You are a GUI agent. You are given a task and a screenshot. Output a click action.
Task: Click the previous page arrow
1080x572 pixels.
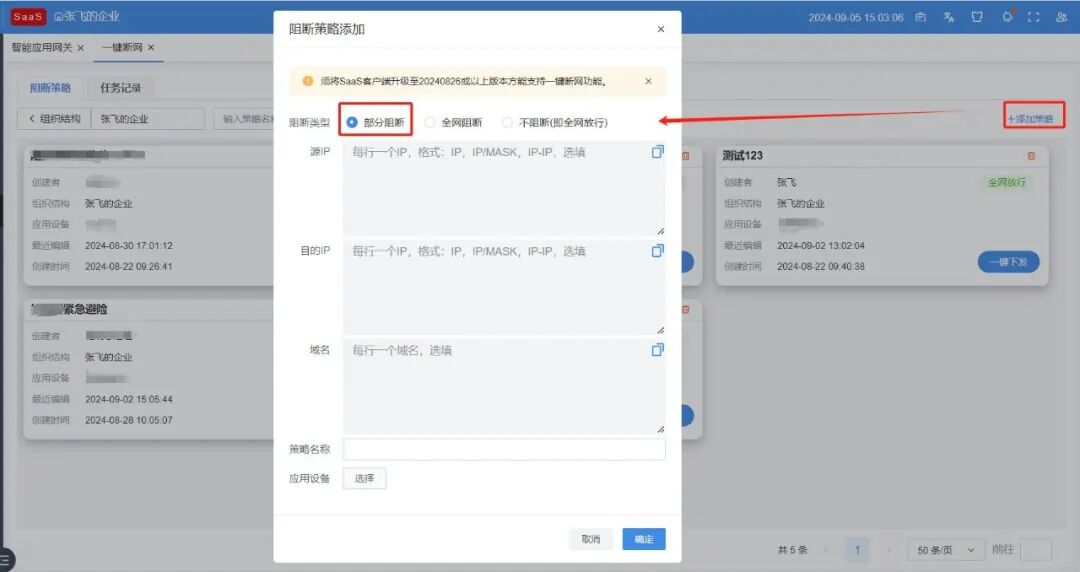coord(826,550)
